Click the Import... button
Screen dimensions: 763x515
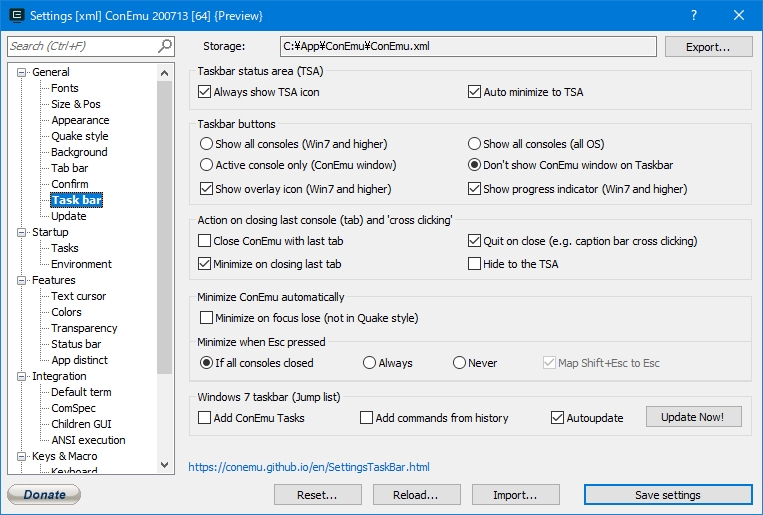coord(515,495)
